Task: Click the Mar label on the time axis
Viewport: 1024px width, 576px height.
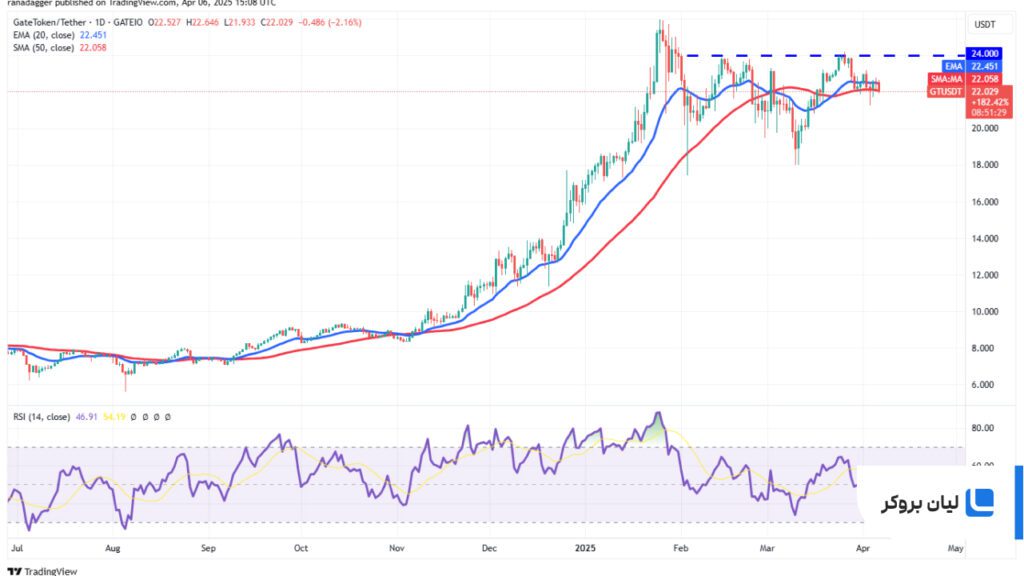Action: point(767,548)
